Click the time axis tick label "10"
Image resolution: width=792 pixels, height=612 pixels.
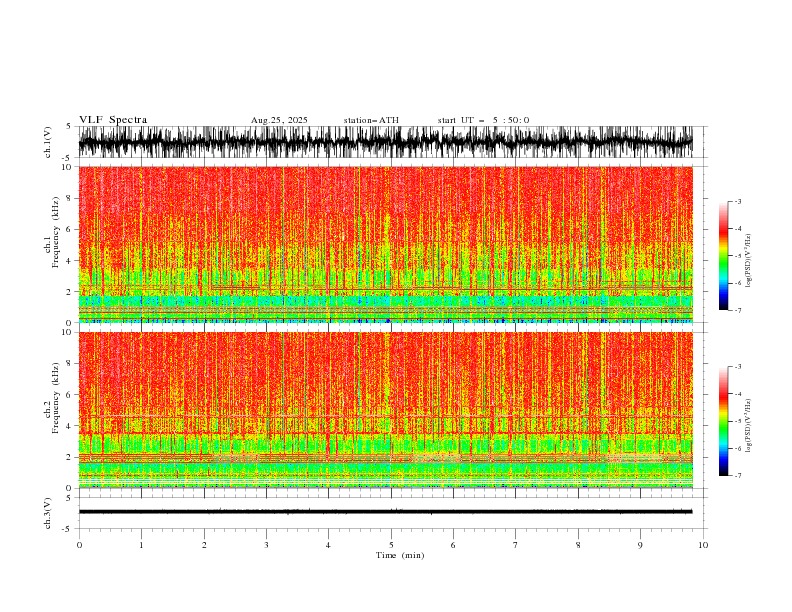point(703,545)
